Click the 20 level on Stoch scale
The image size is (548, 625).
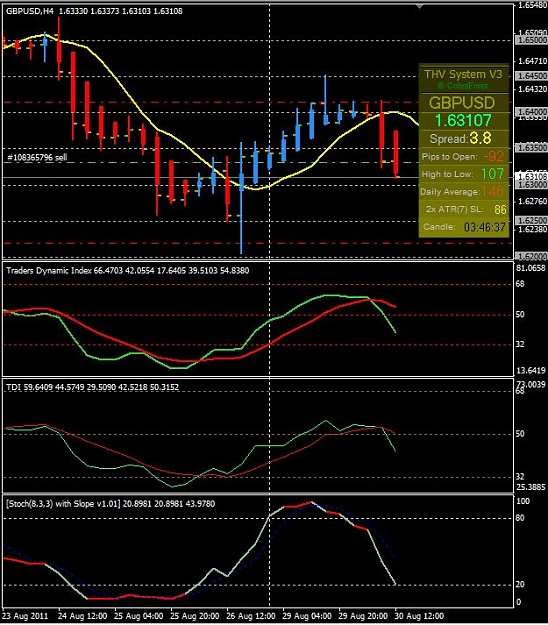coord(520,584)
